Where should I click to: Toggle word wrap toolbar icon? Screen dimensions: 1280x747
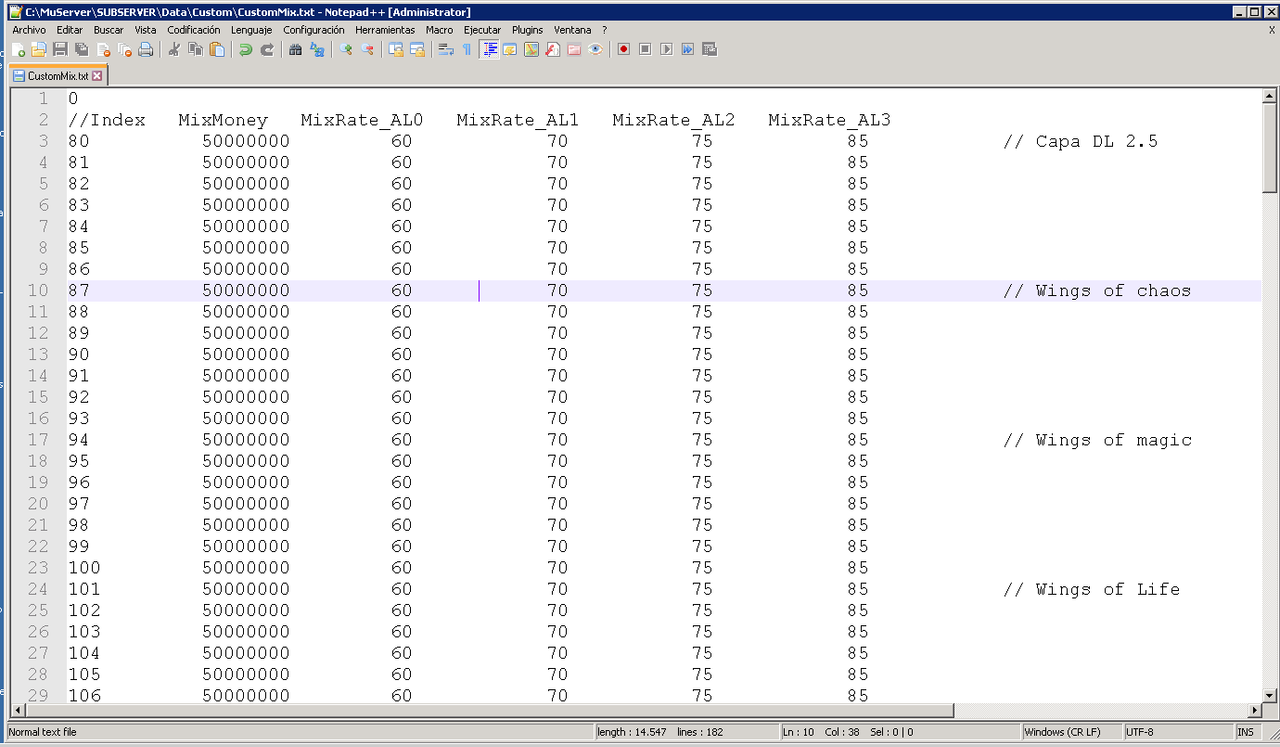click(446, 49)
